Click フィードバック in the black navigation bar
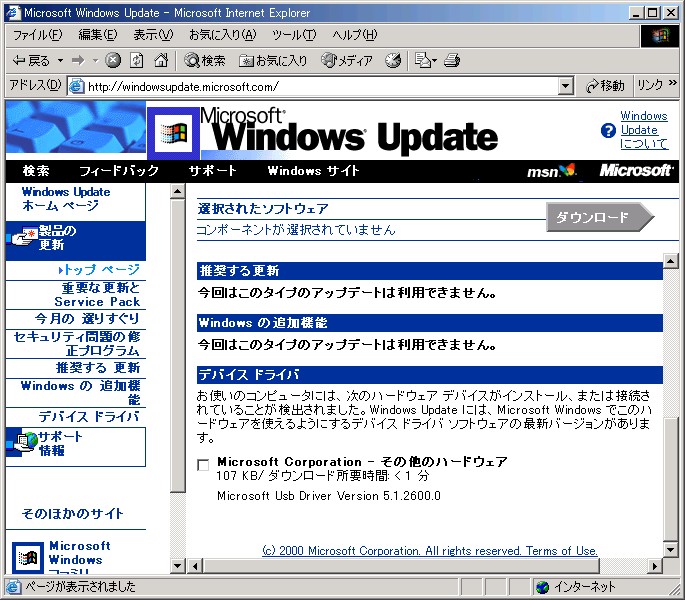Image resolution: width=685 pixels, height=600 pixels. click(119, 170)
